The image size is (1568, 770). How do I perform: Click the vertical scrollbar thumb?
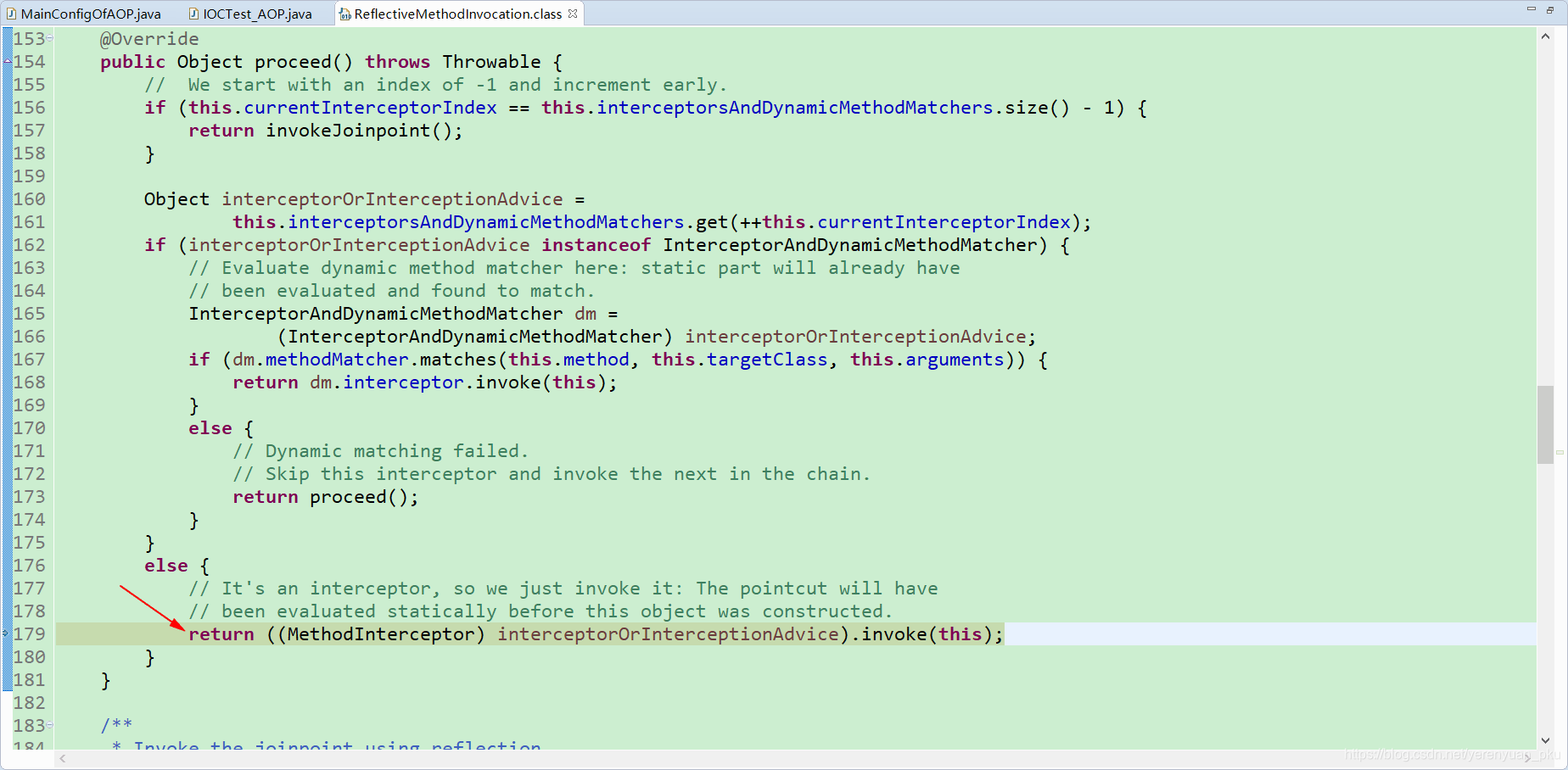click(1545, 425)
